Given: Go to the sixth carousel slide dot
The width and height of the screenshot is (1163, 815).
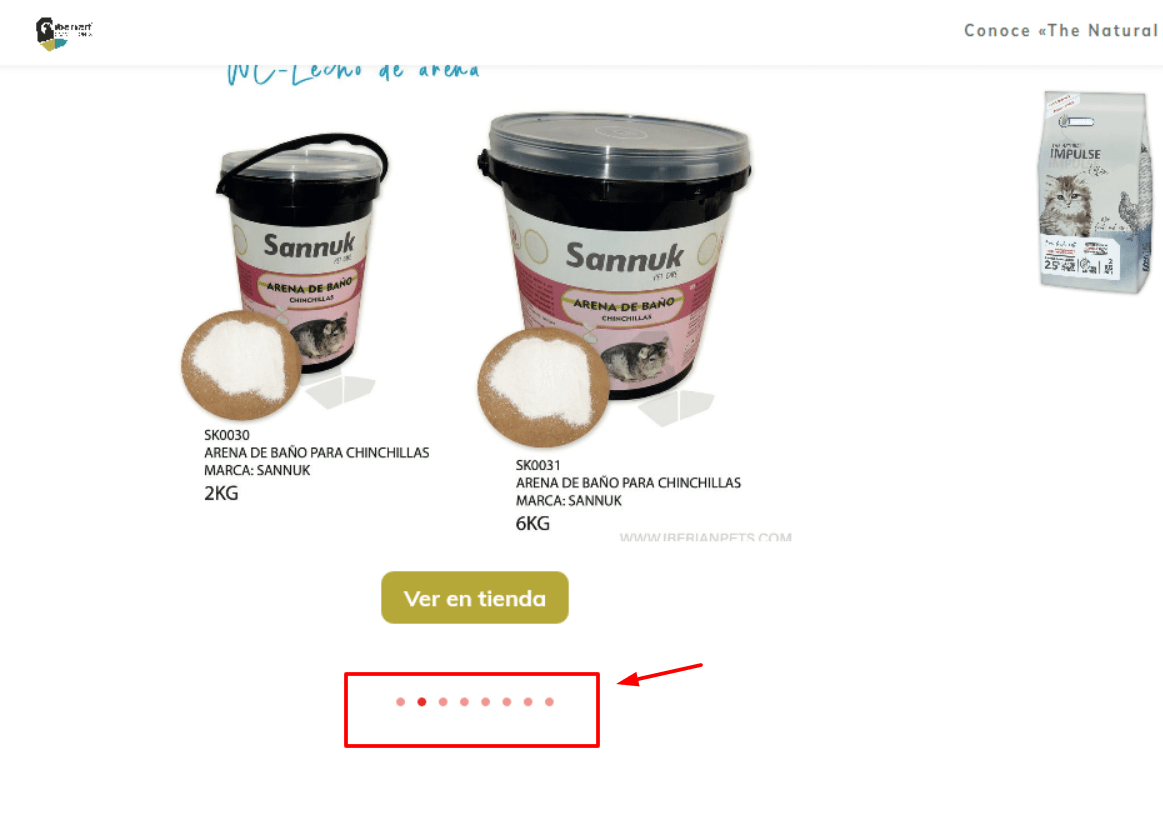Looking at the screenshot, I should 507,702.
